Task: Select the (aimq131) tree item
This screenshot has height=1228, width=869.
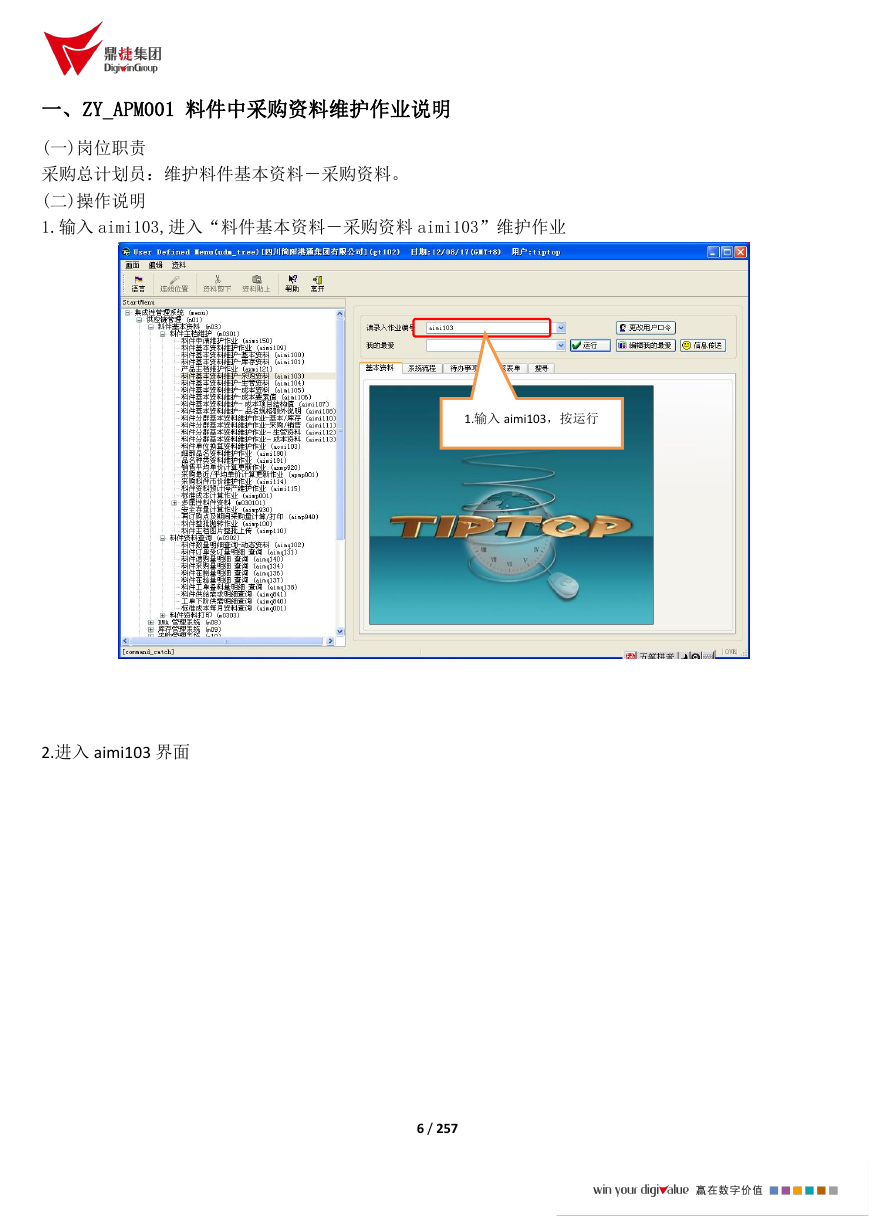Action: pyautogui.click(x=239, y=551)
